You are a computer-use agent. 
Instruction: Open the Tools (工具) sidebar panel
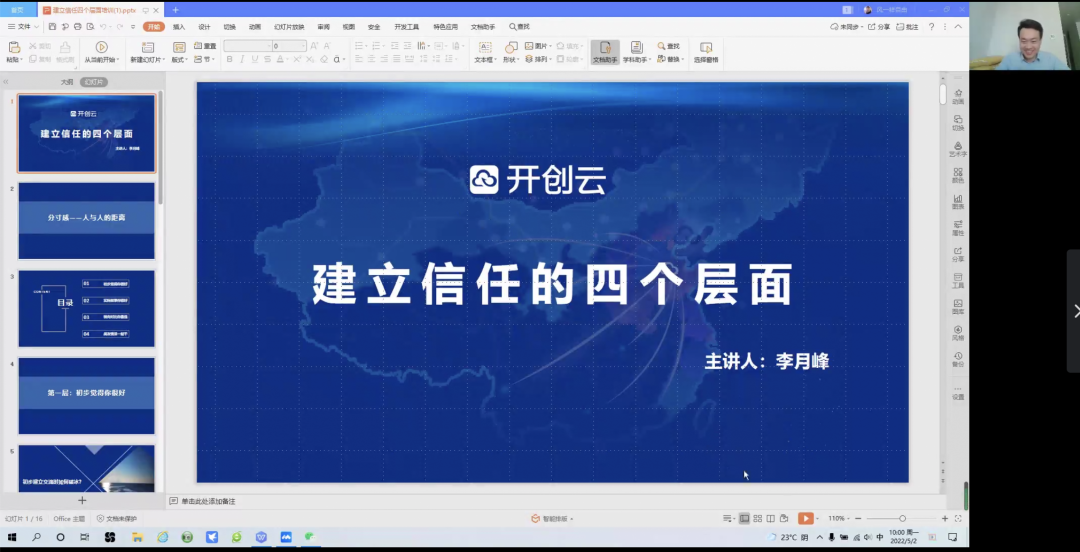[957, 280]
